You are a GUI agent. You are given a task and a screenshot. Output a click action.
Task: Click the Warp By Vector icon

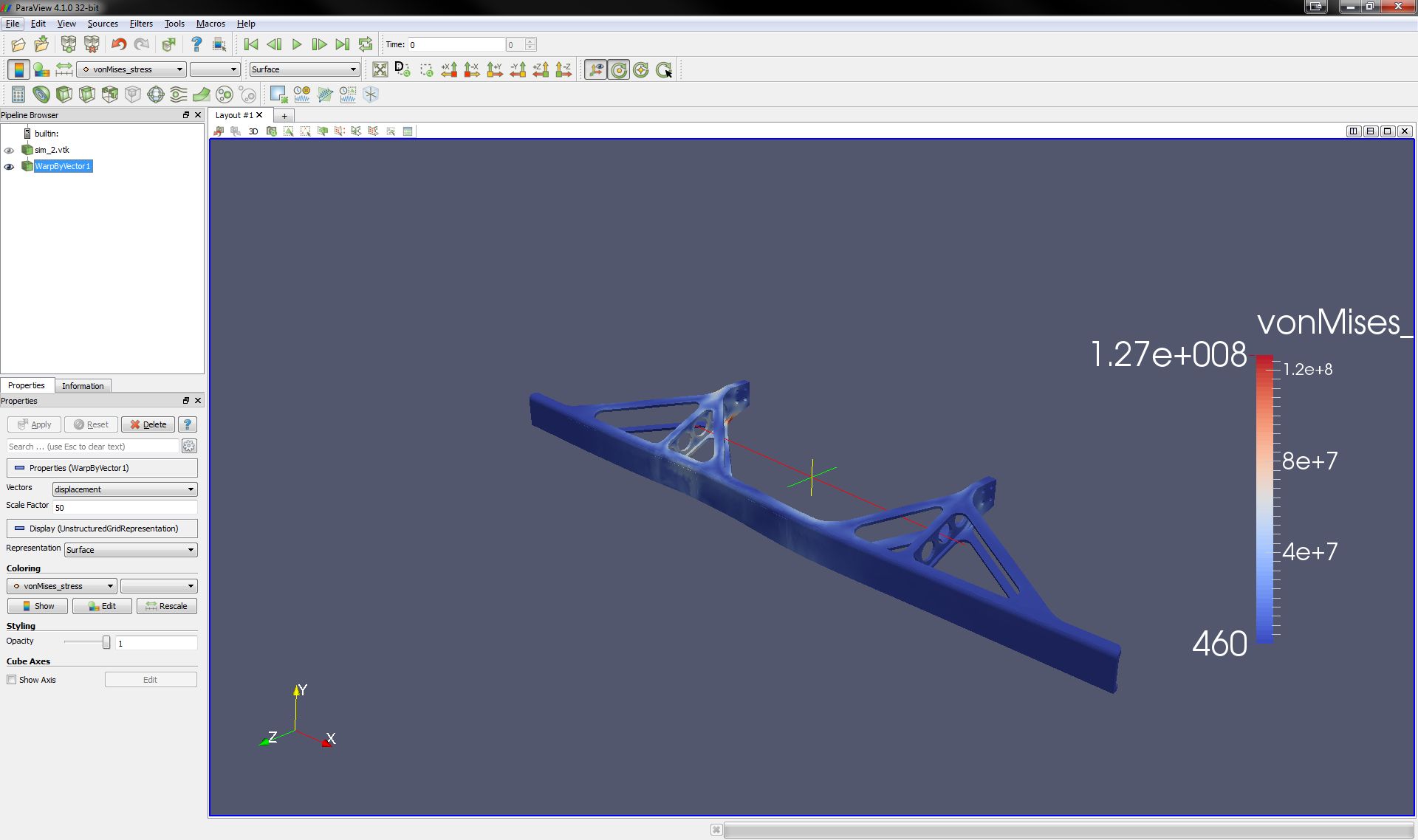point(202,94)
